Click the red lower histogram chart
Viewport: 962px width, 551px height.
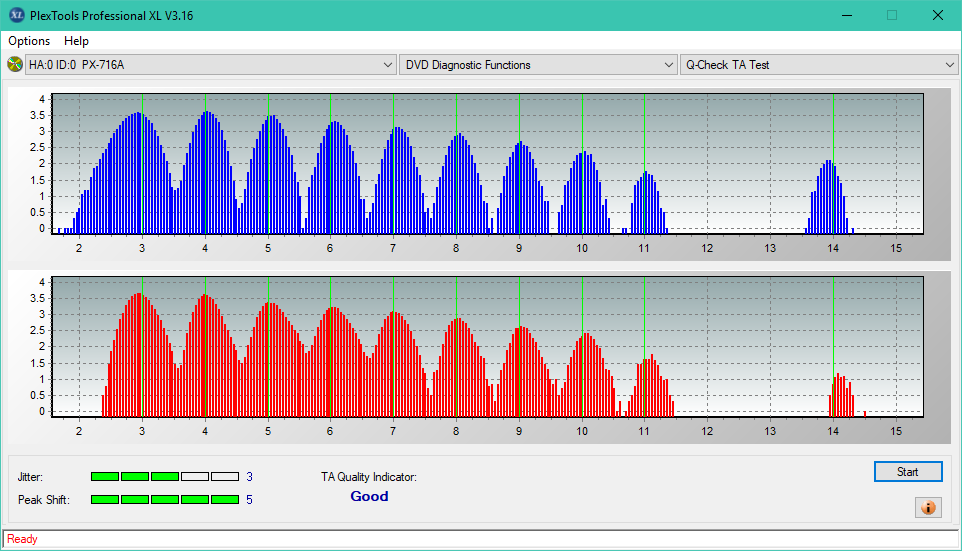tap(487, 347)
